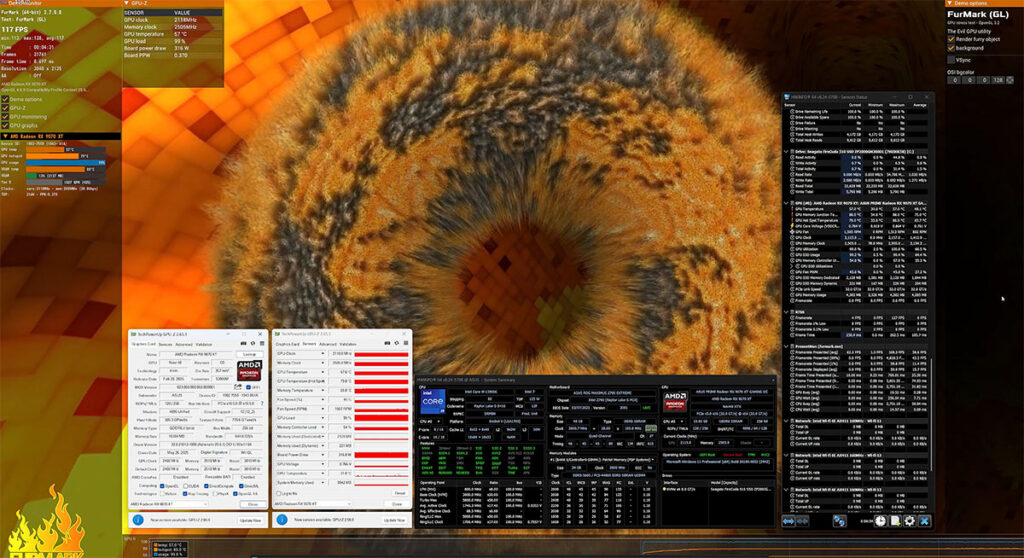Collapse GPU [#0] AMD Radeon group in HWiNFO

point(786,203)
